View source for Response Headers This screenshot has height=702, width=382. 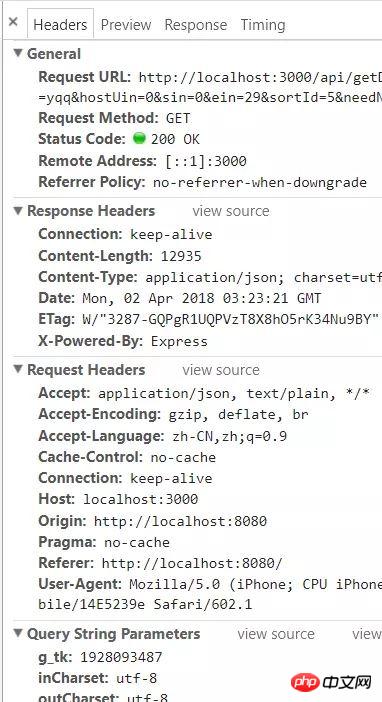coord(231,211)
